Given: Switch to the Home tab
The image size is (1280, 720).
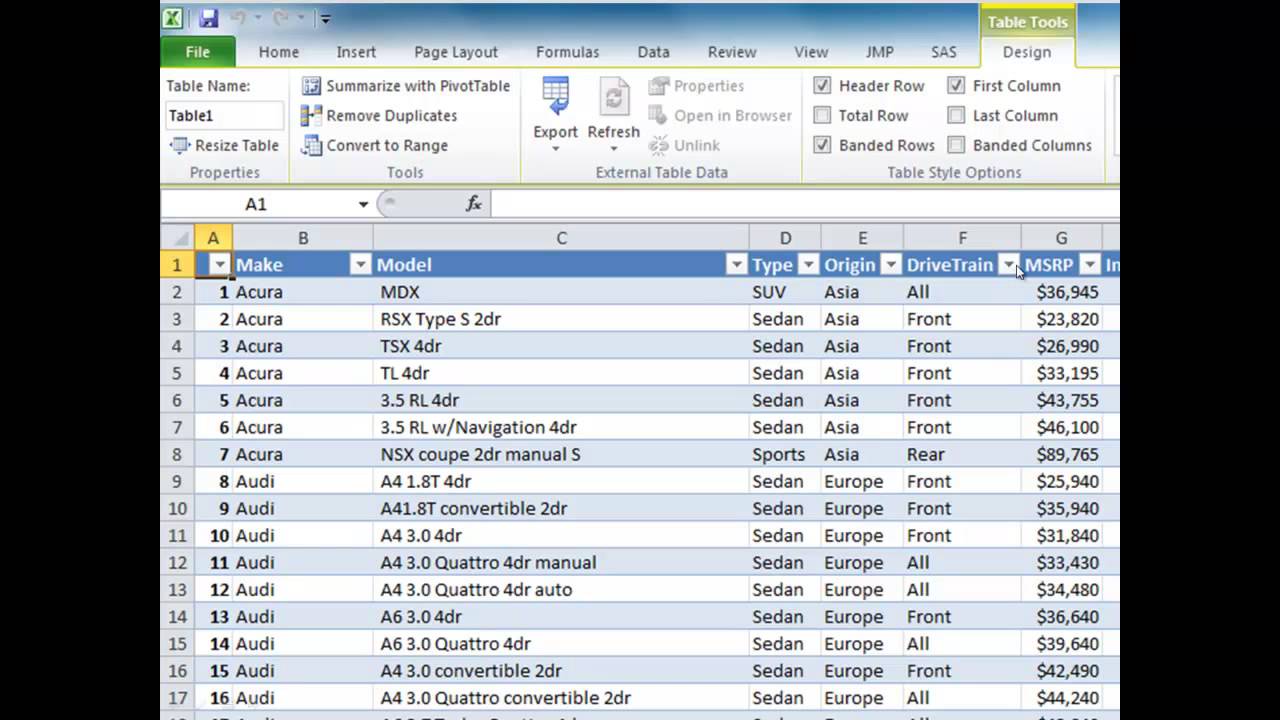Looking at the screenshot, I should pyautogui.click(x=279, y=52).
